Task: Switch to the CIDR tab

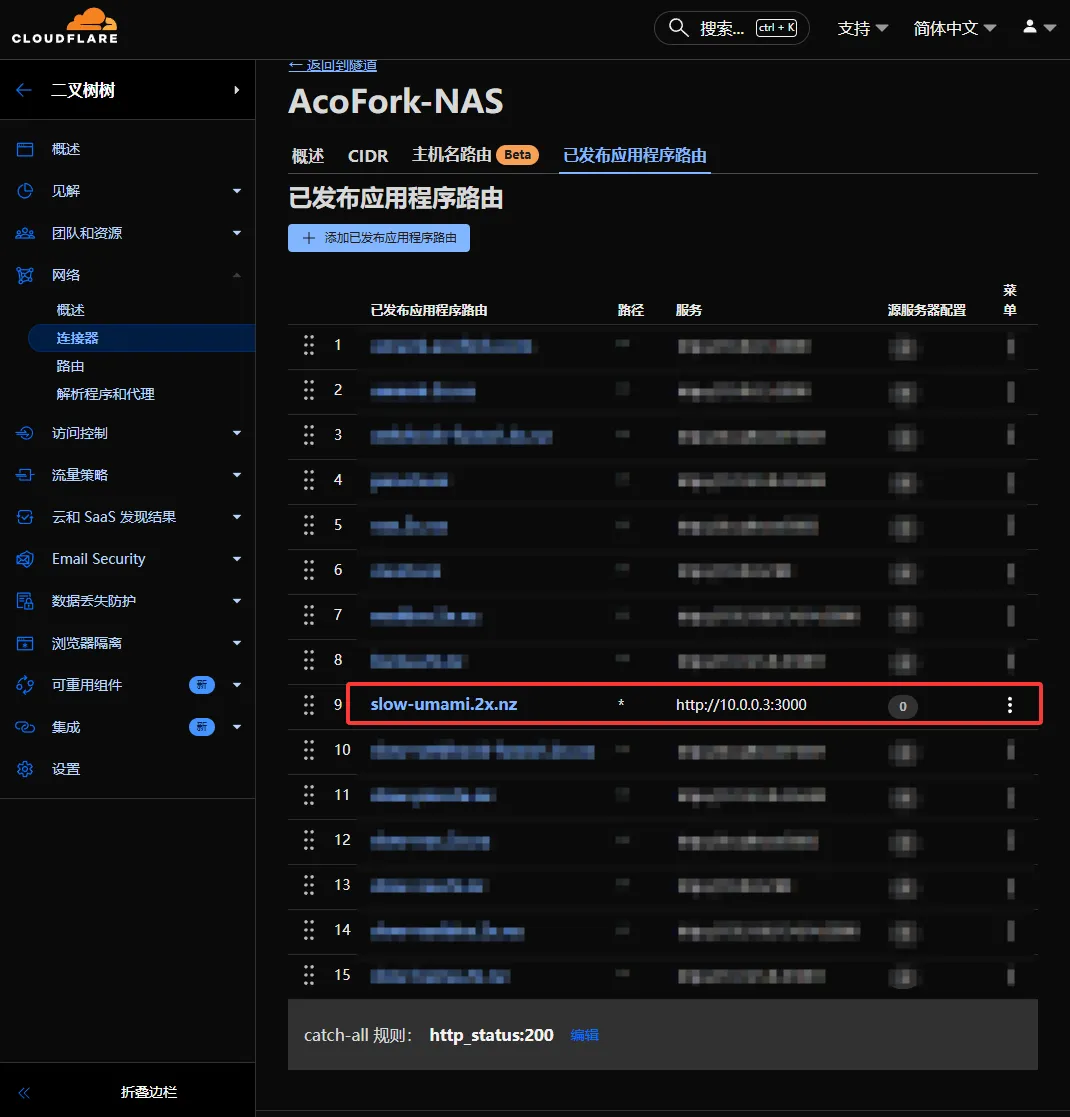Action: [367, 156]
